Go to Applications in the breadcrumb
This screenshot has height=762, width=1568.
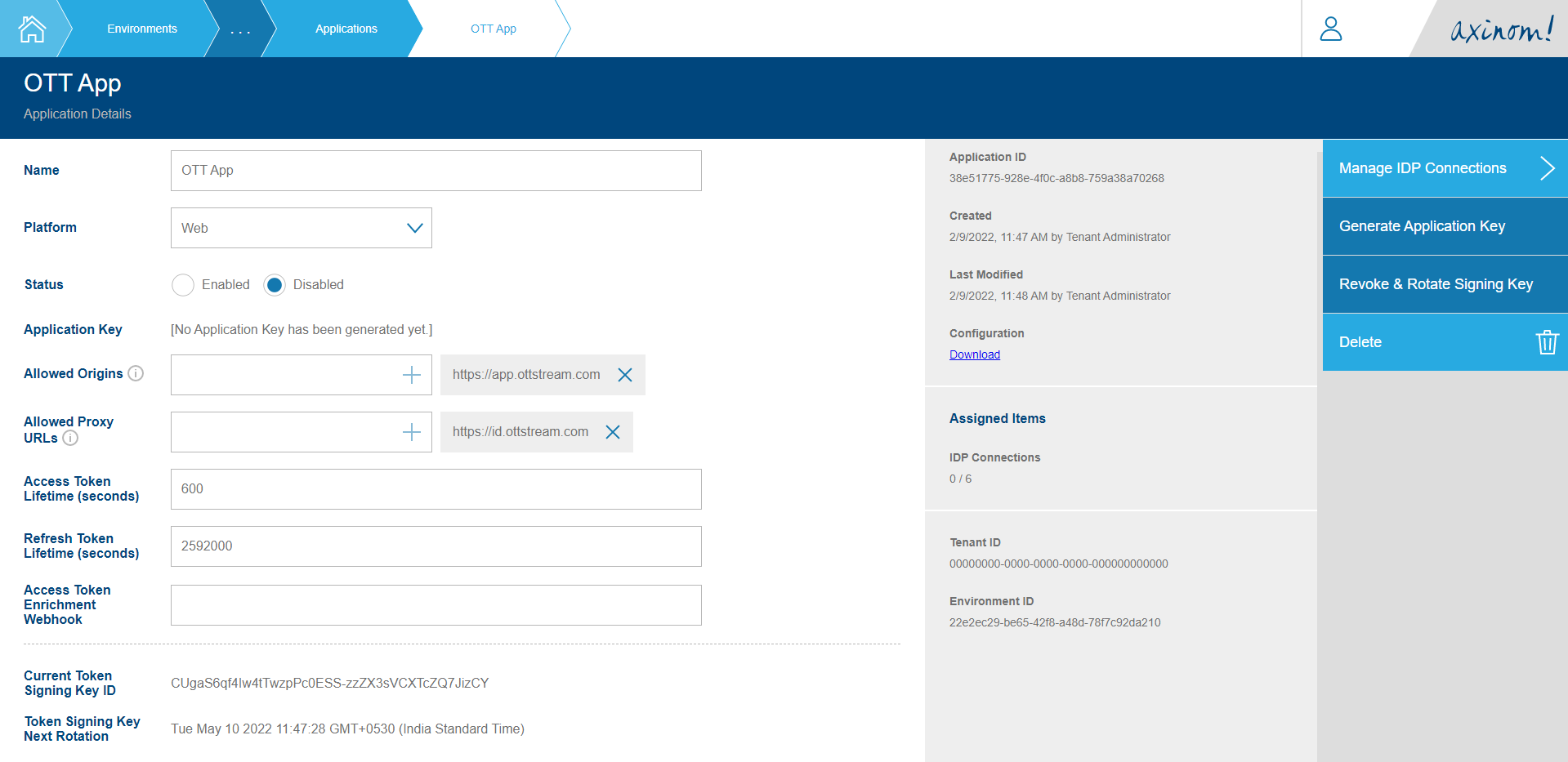pos(346,28)
